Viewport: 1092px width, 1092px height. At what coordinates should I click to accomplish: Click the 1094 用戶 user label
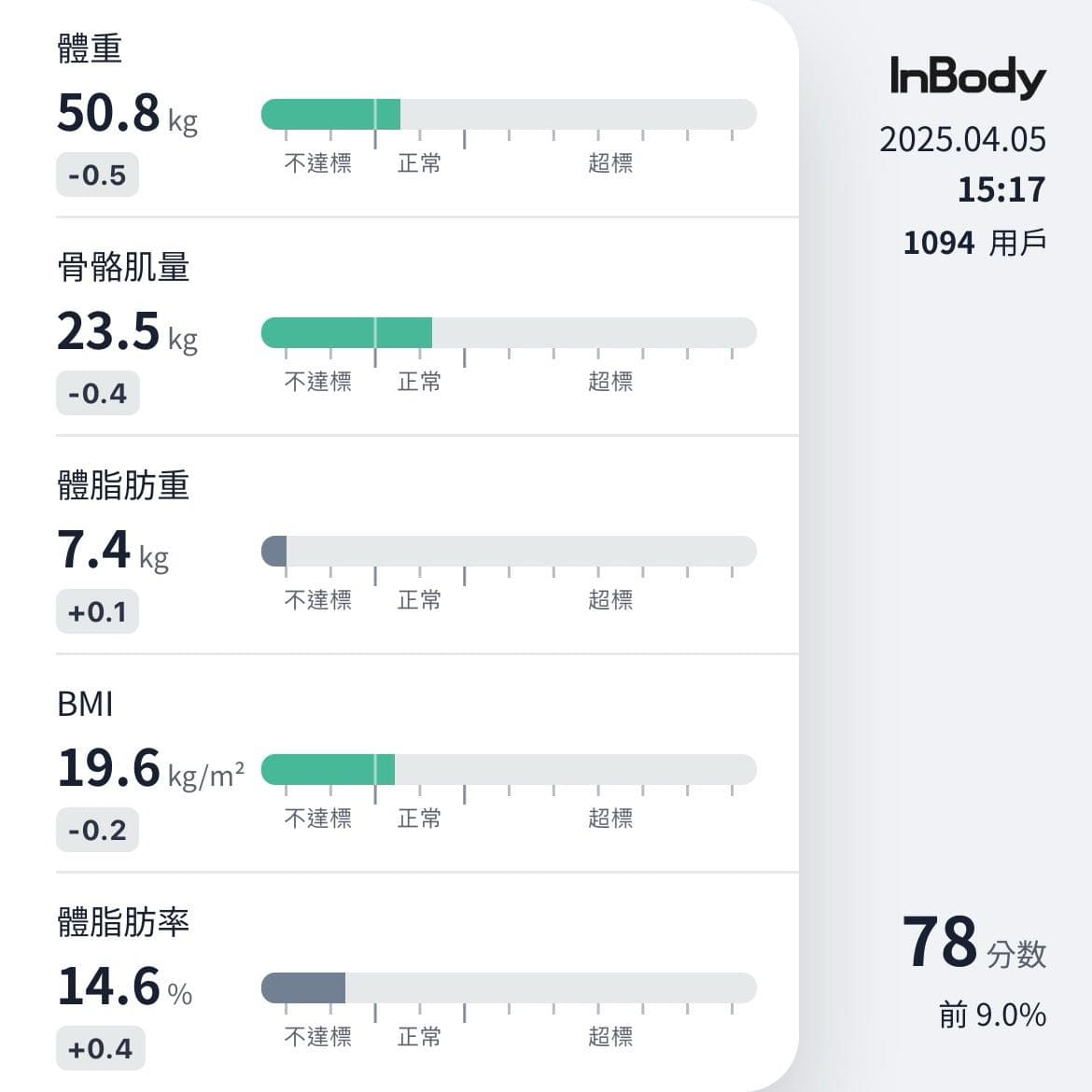[x=975, y=243]
